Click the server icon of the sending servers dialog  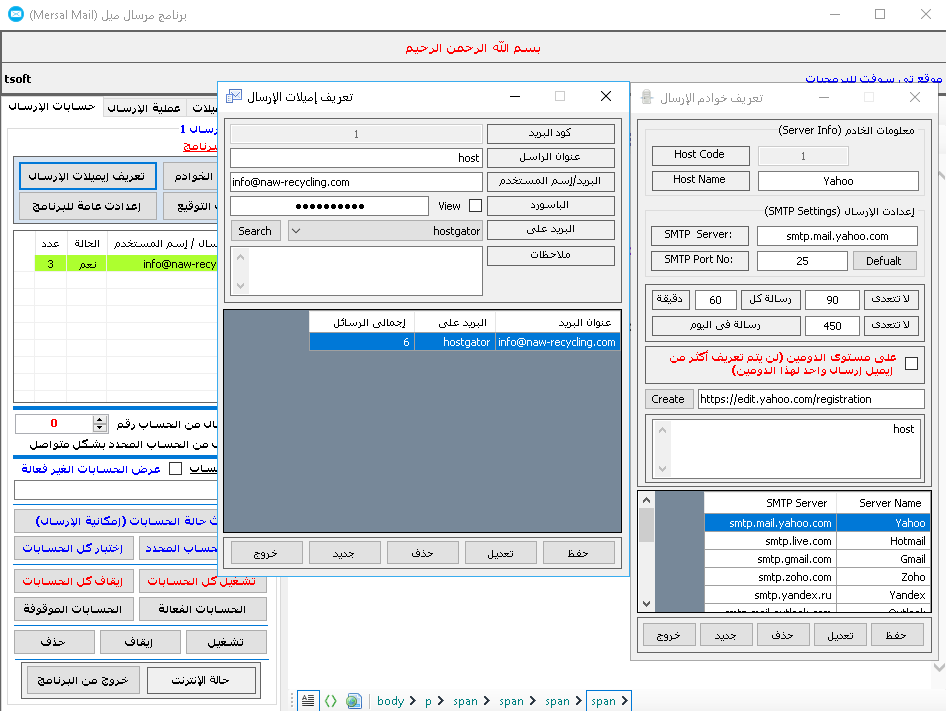[x=646, y=97]
